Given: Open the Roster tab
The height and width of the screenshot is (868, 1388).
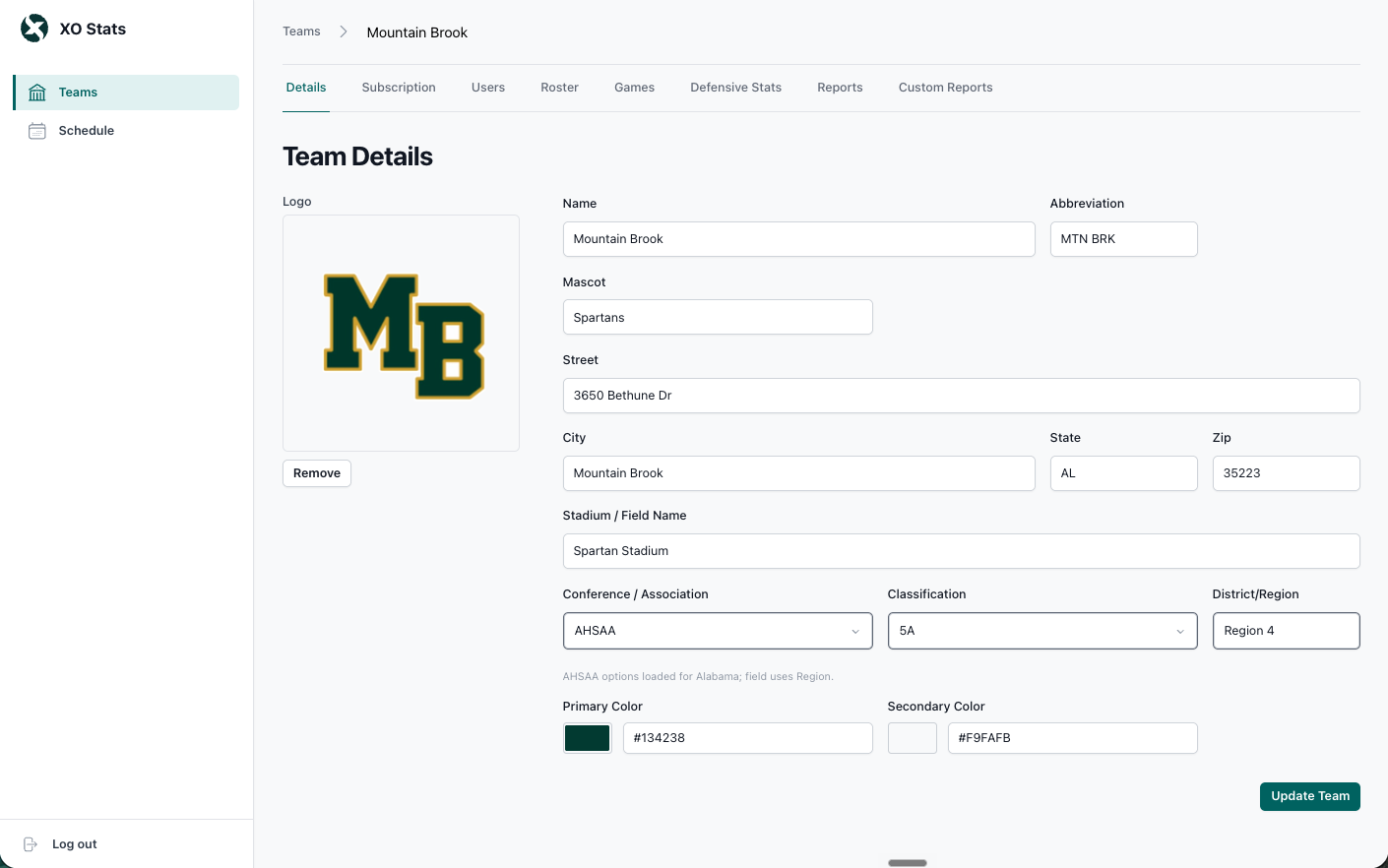Looking at the screenshot, I should [559, 88].
